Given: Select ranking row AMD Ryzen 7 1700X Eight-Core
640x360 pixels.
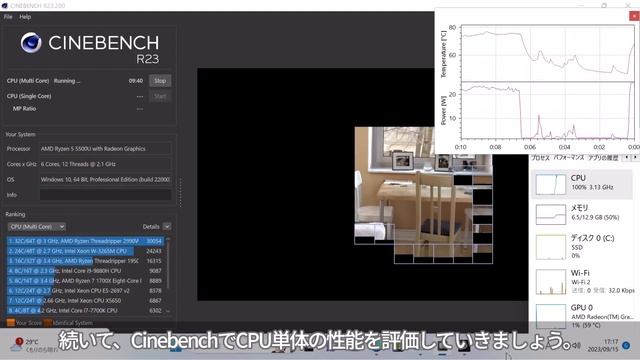Looking at the screenshot, I should point(85,281).
